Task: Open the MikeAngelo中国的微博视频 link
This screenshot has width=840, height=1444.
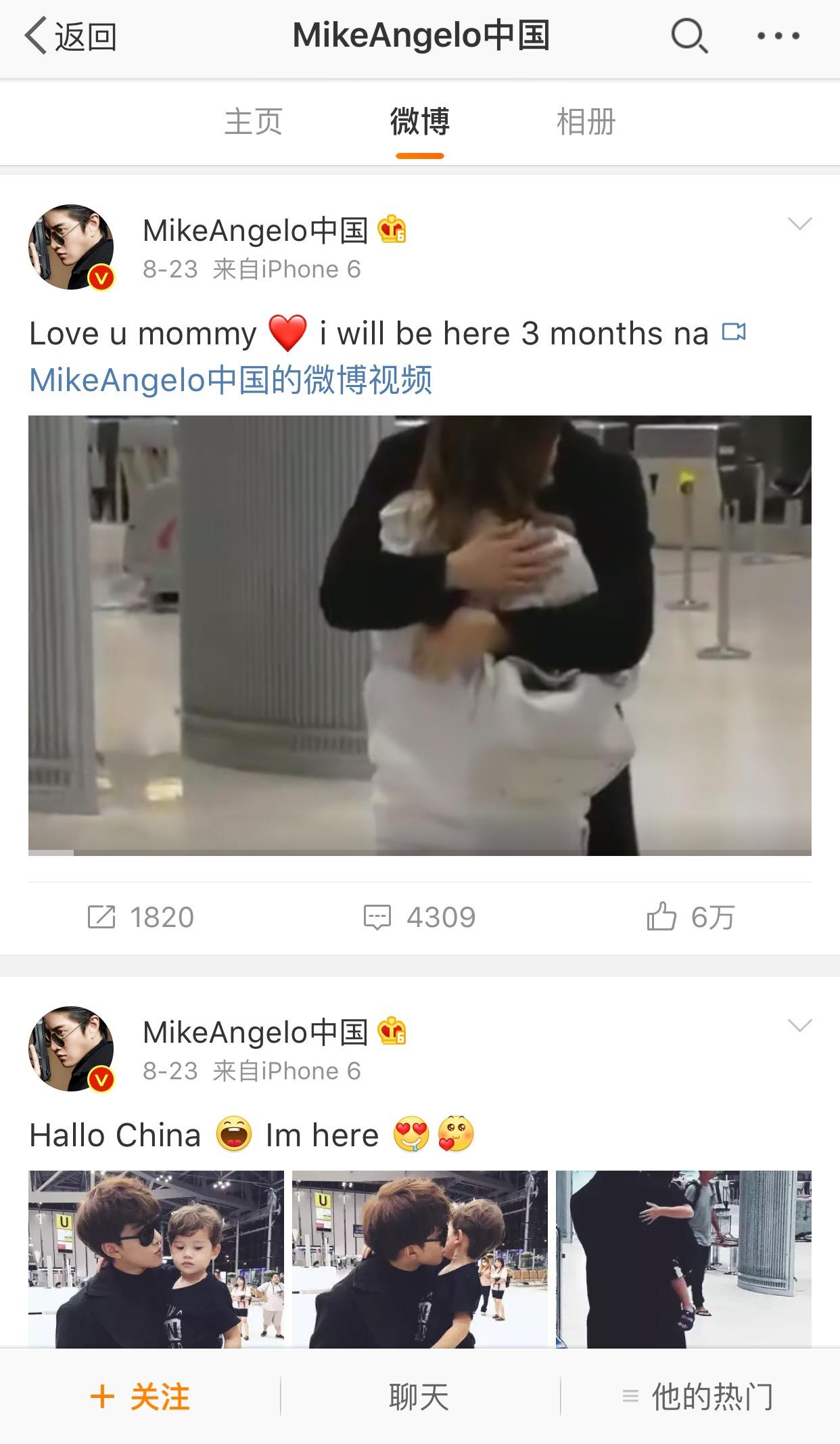Action: pos(231,380)
